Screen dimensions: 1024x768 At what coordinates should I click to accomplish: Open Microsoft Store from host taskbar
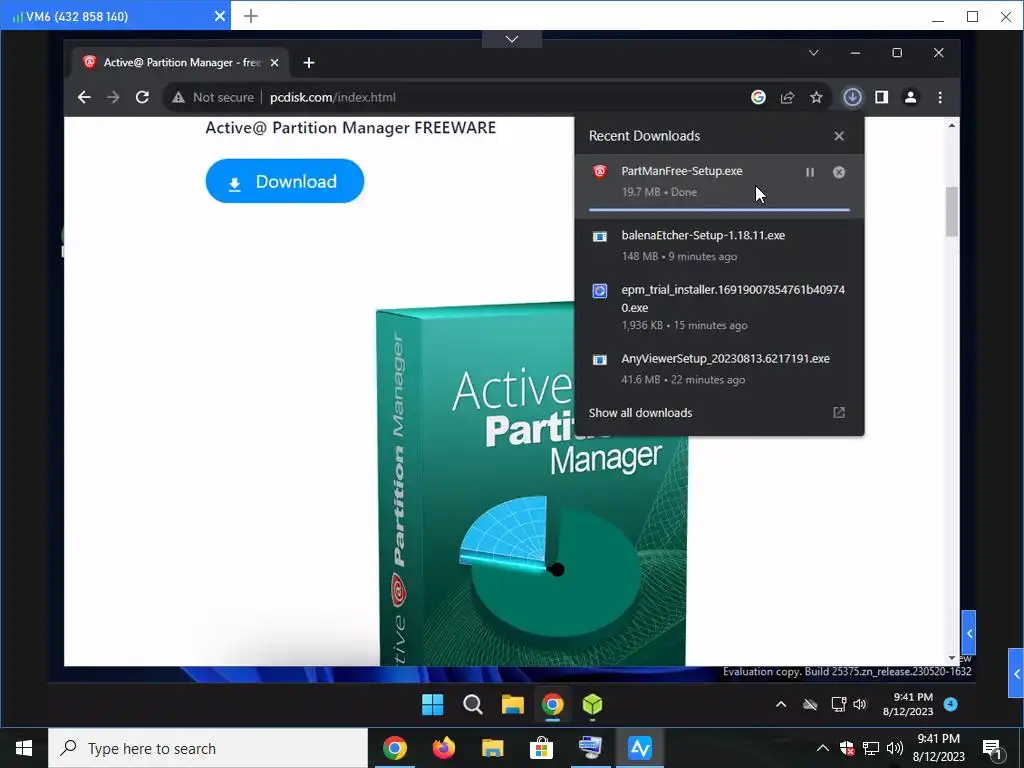[541, 748]
